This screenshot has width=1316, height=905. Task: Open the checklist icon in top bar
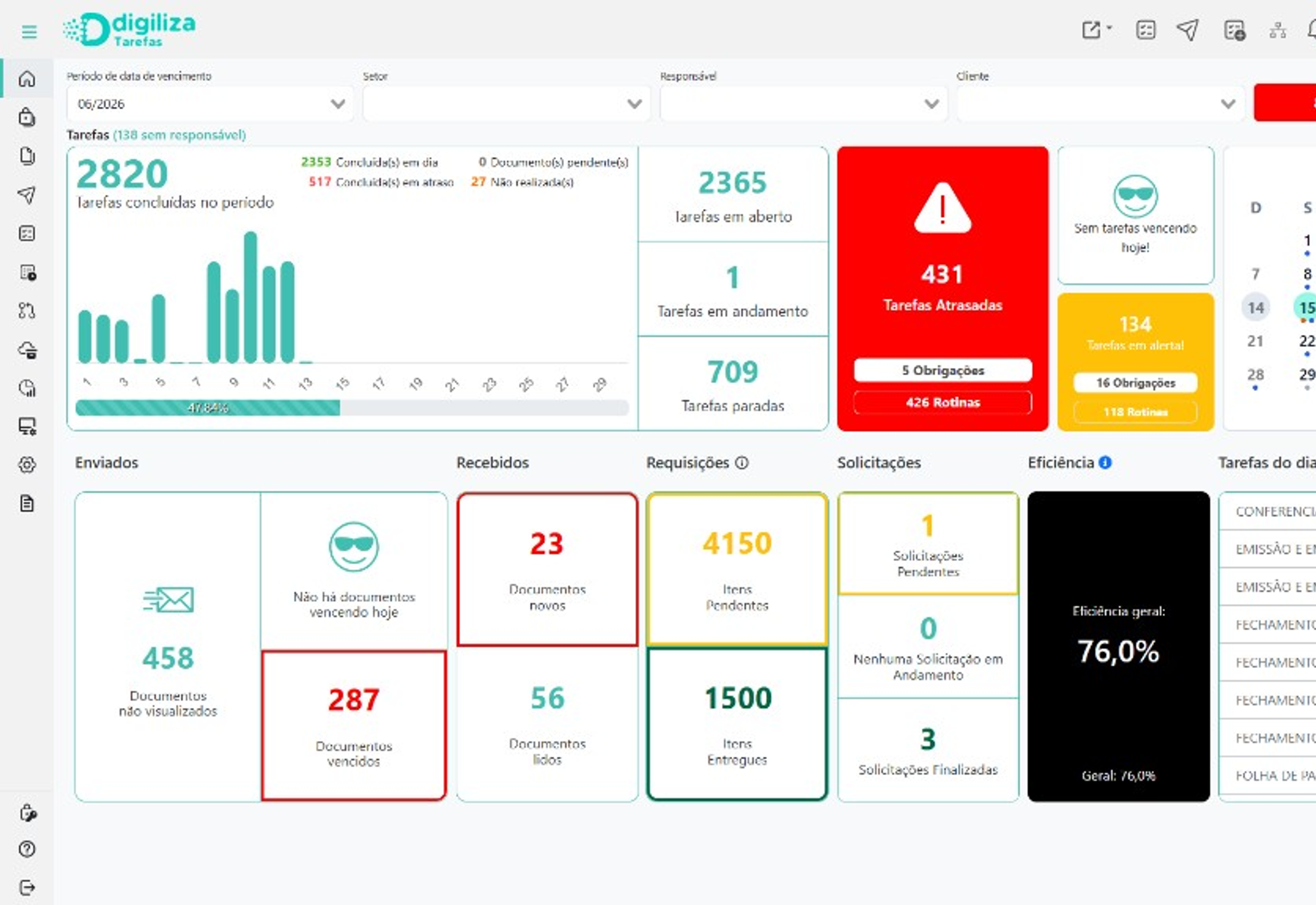click(1145, 30)
